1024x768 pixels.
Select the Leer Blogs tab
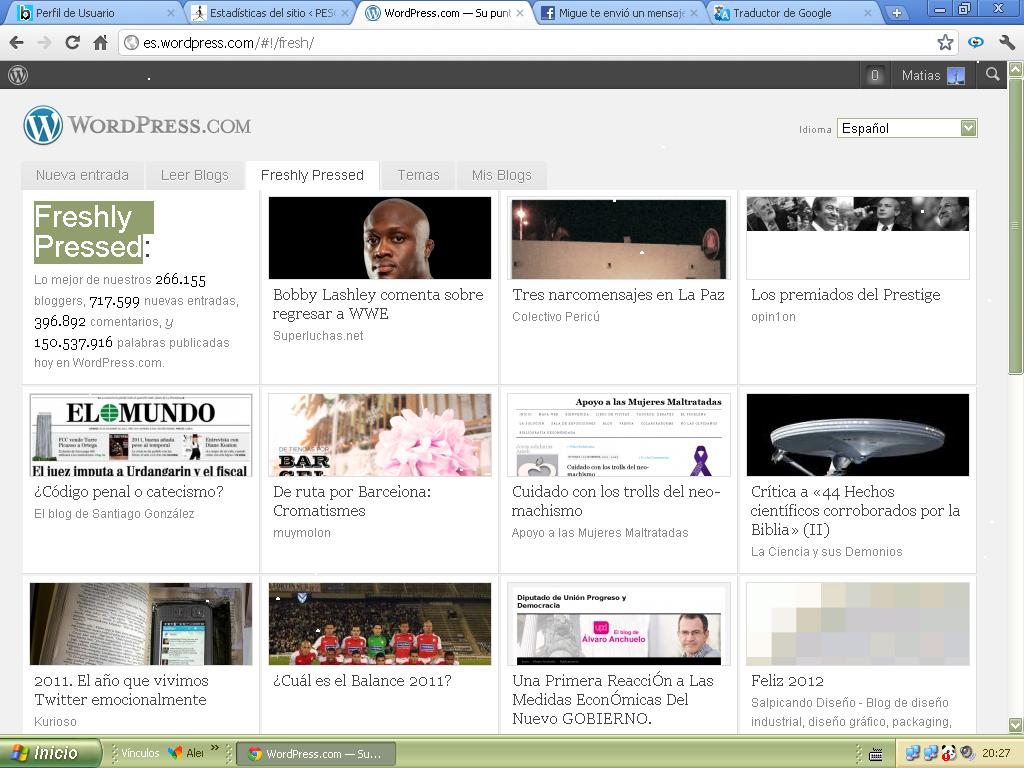(195, 175)
